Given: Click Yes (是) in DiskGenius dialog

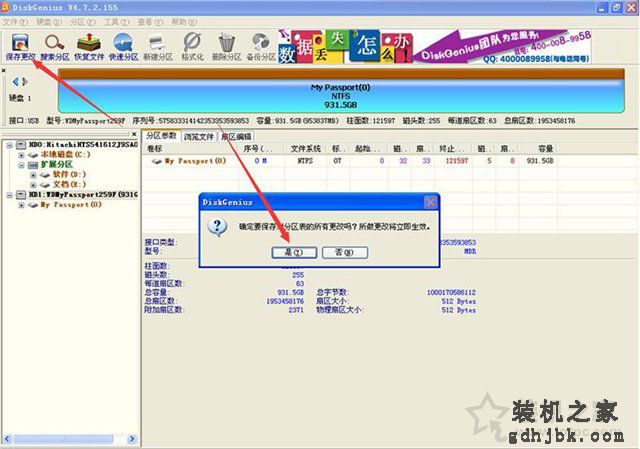Looking at the screenshot, I should pyautogui.click(x=294, y=252).
